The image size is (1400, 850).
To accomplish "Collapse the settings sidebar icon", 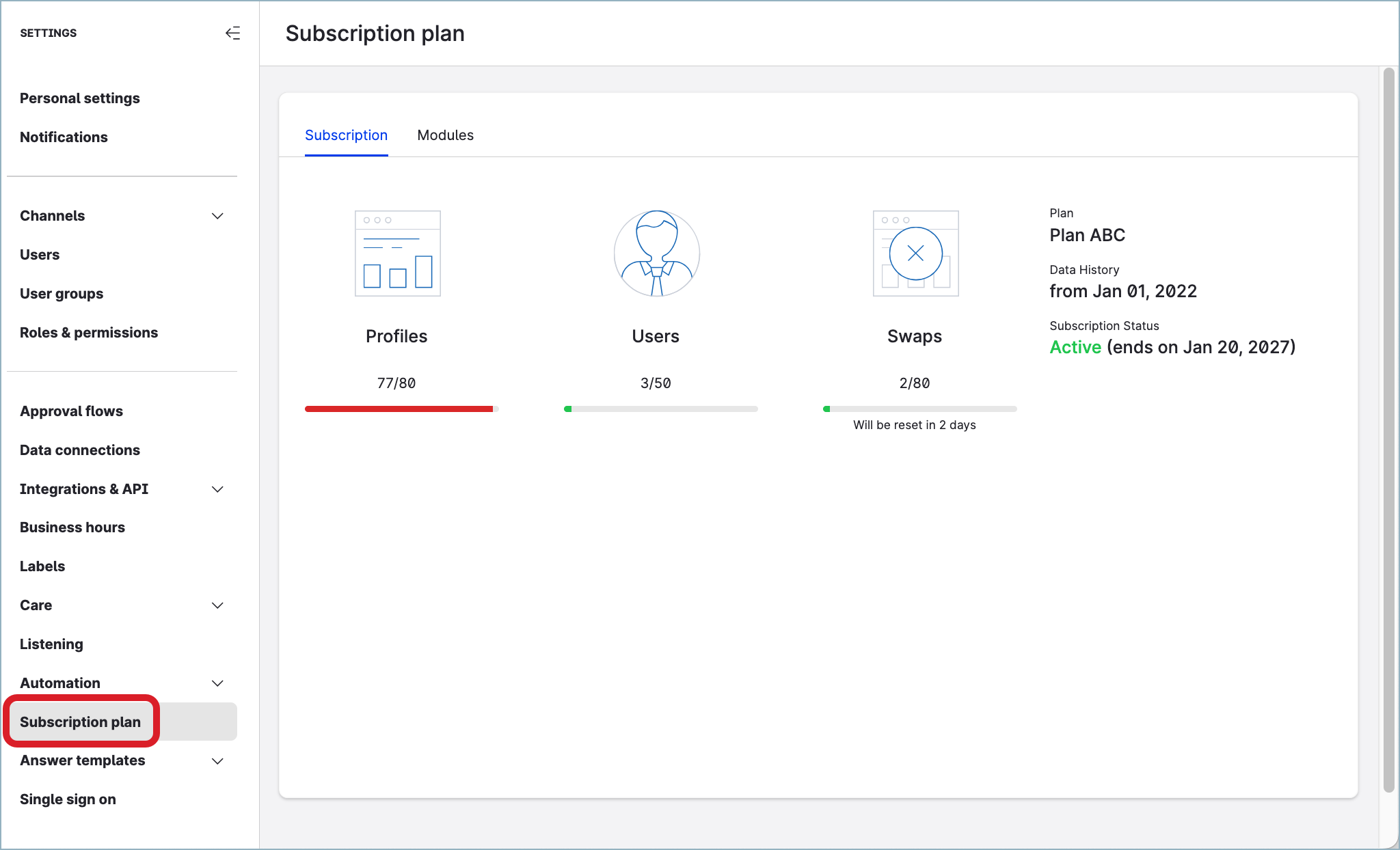I will [x=232, y=33].
